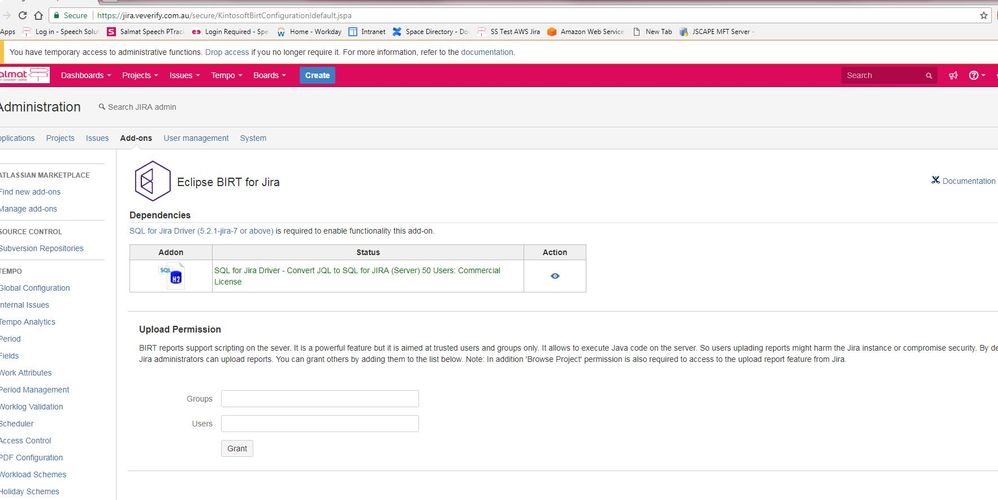Click the search magnifier icon in header
998x500 pixels.
pyautogui.click(x=929, y=76)
